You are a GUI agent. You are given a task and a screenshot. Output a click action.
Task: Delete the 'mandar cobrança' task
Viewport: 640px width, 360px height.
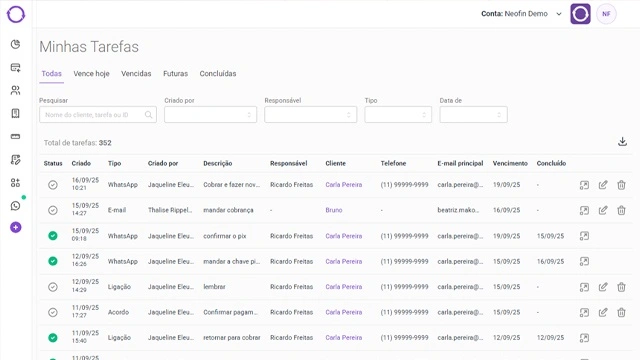tap(621, 210)
